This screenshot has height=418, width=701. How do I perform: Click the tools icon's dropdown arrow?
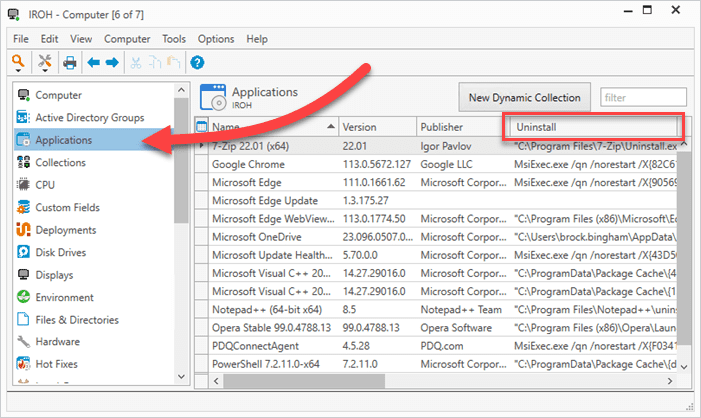click(x=45, y=71)
